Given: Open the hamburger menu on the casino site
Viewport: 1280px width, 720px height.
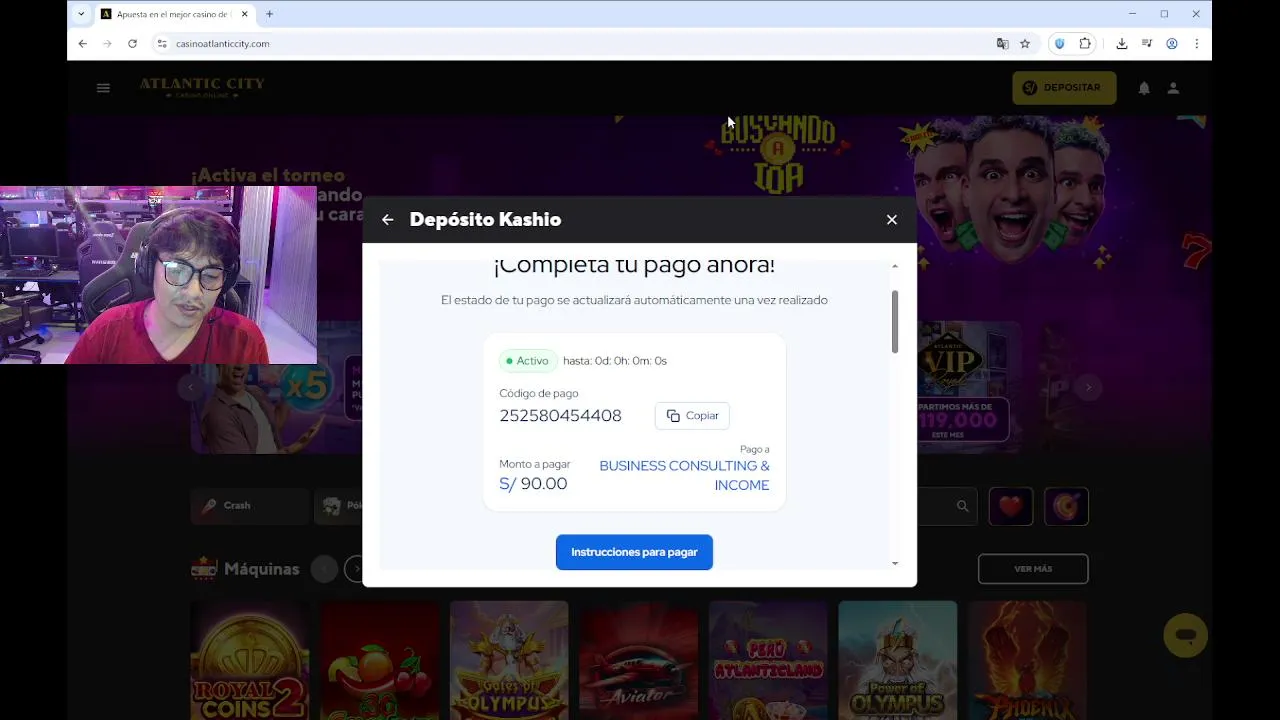Looking at the screenshot, I should pos(103,88).
